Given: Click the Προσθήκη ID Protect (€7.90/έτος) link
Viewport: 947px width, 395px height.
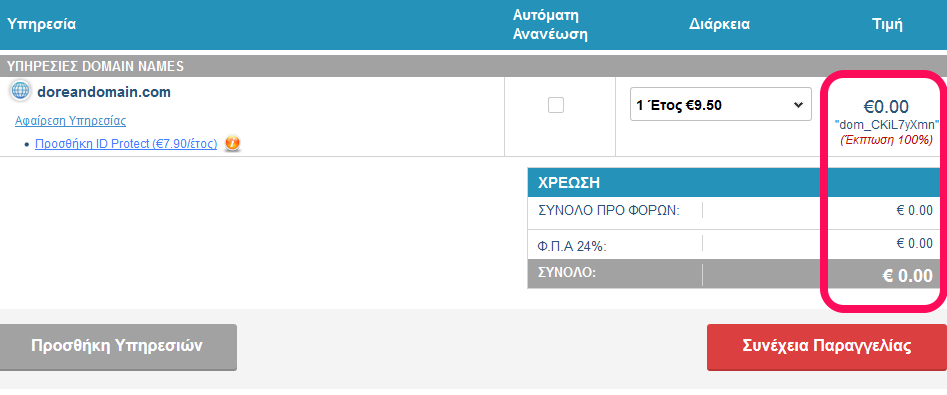Looking at the screenshot, I should coord(126,144).
